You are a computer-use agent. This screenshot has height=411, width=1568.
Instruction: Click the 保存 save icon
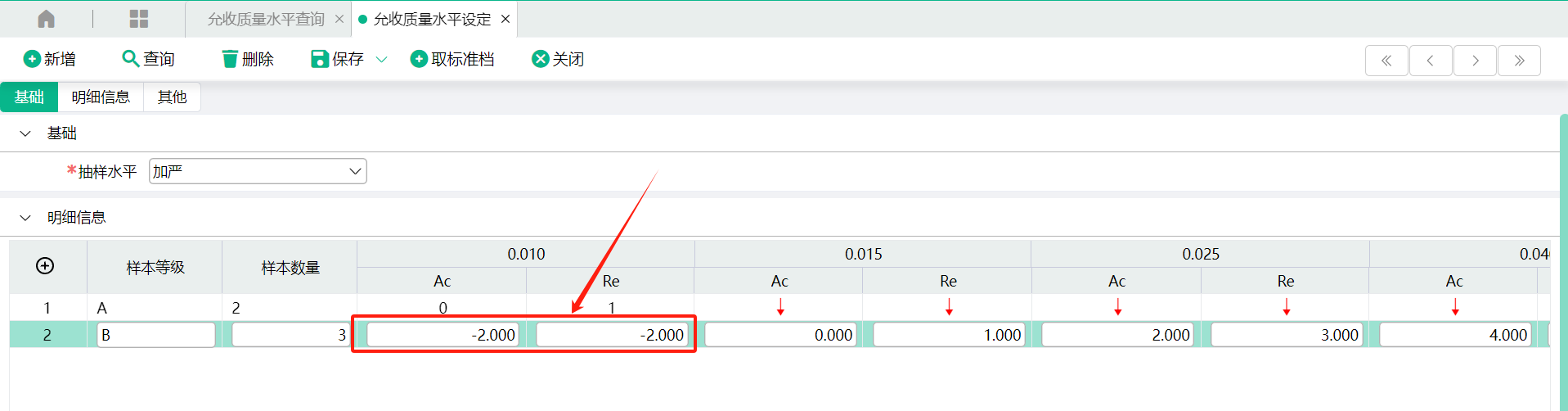319,59
